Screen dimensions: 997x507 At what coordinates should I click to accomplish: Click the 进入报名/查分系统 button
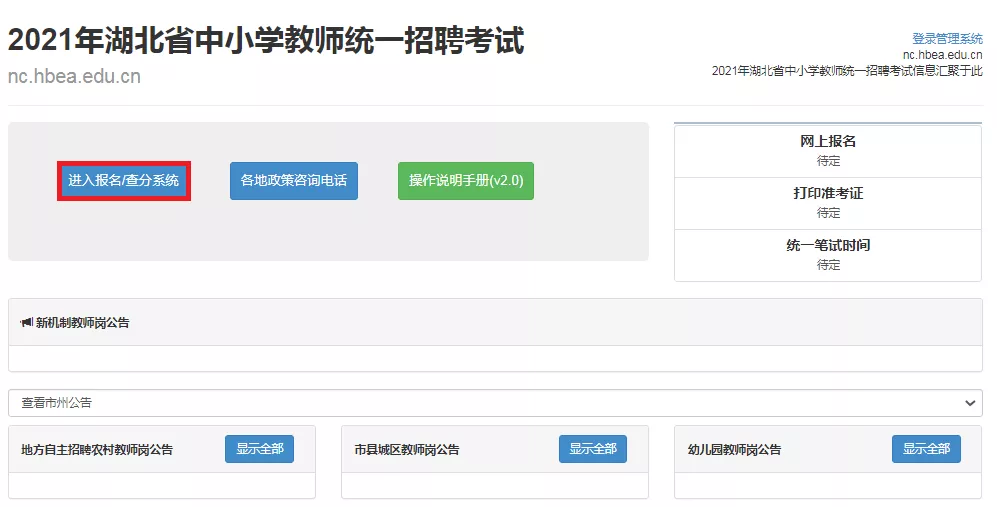tap(124, 181)
